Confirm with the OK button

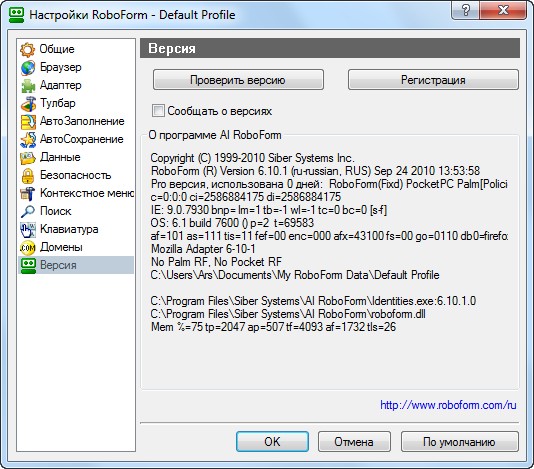pyautogui.click(x=272, y=442)
